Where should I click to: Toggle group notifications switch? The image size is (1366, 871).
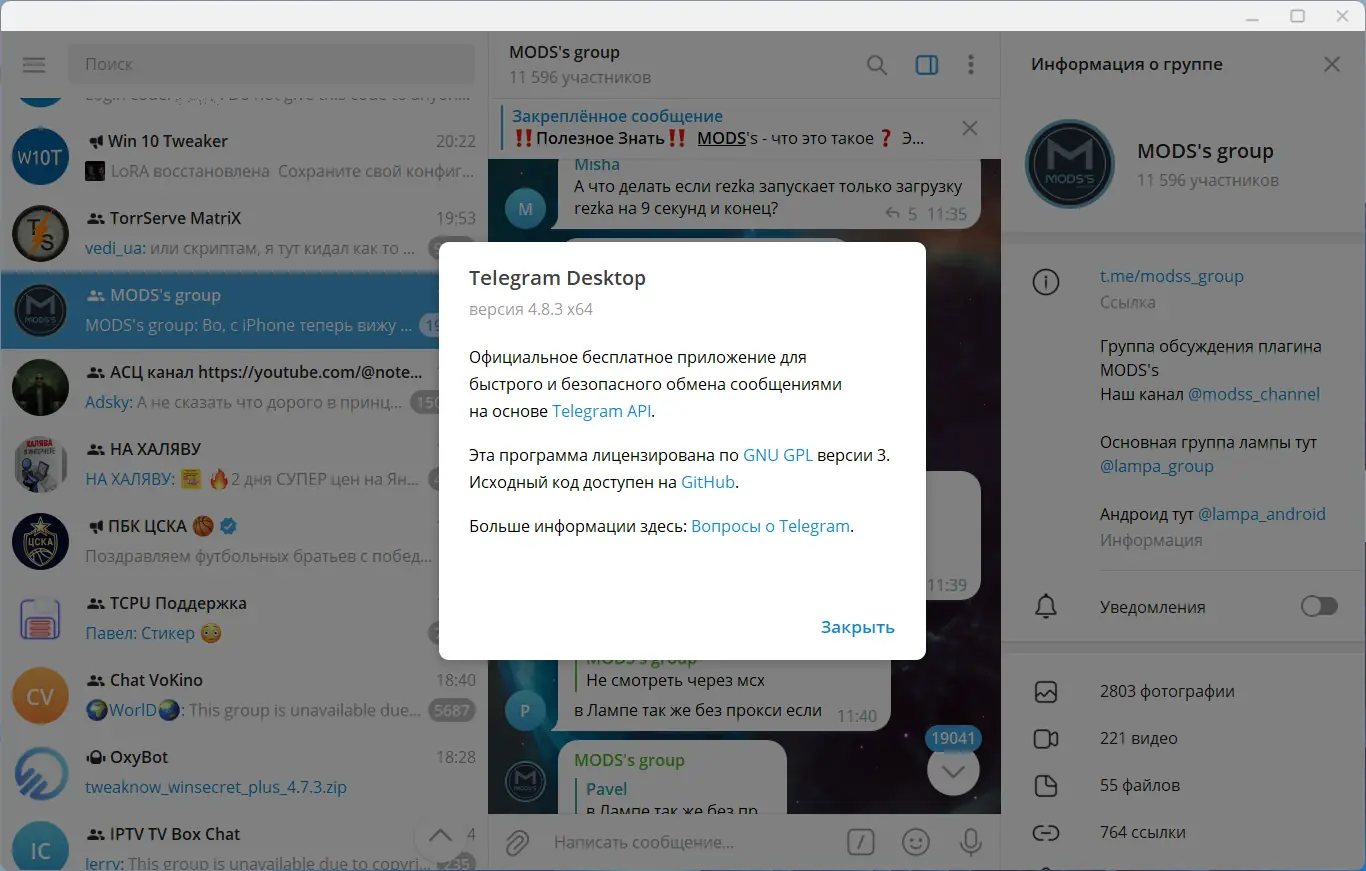(x=1319, y=606)
